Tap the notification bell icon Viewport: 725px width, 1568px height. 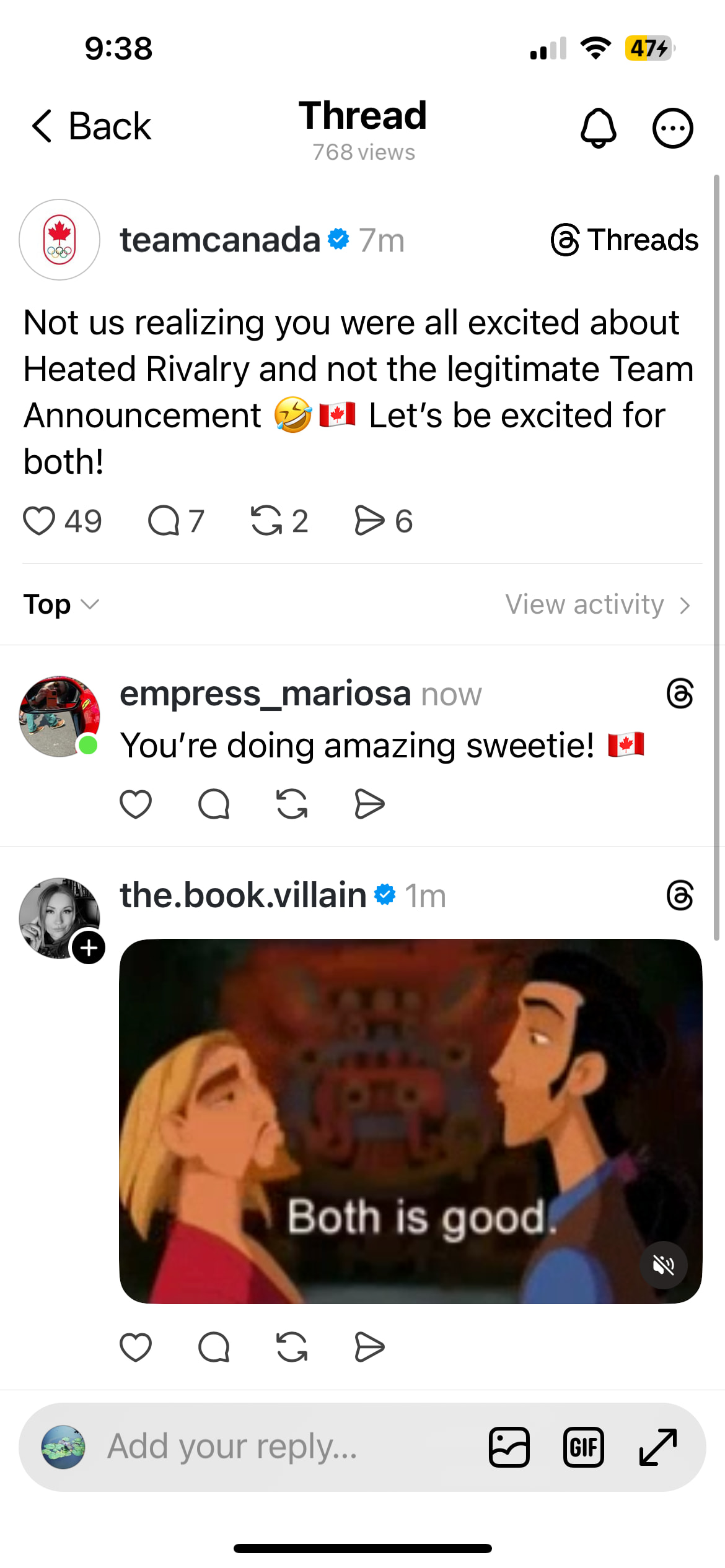coord(598,128)
